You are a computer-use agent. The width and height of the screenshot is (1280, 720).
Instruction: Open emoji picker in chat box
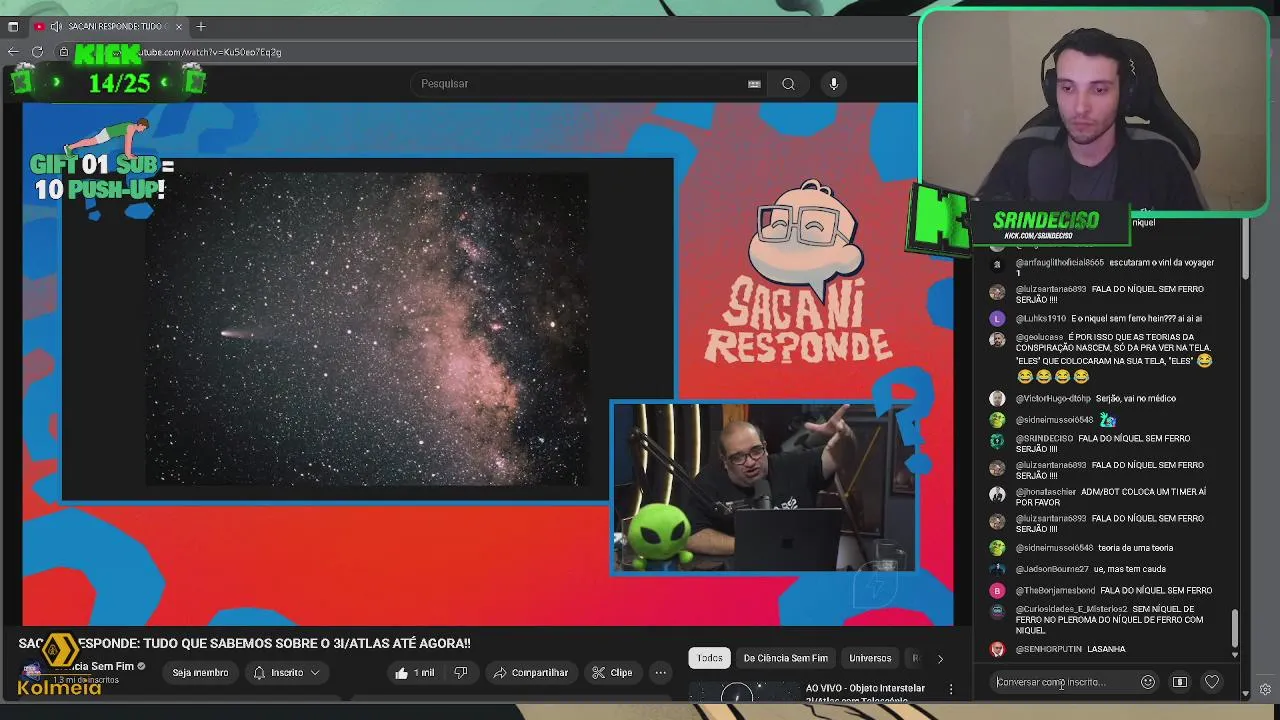(x=1148, y=682)
